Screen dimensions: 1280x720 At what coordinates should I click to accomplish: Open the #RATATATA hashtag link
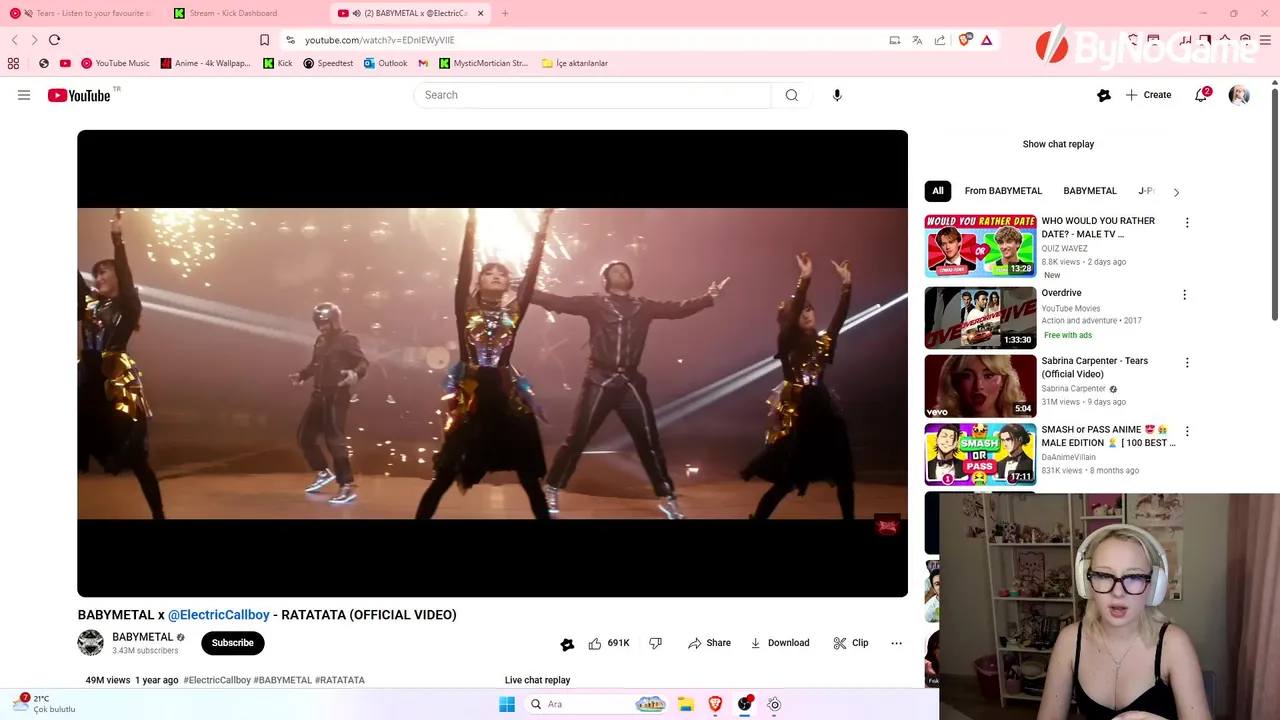(340, 680)
